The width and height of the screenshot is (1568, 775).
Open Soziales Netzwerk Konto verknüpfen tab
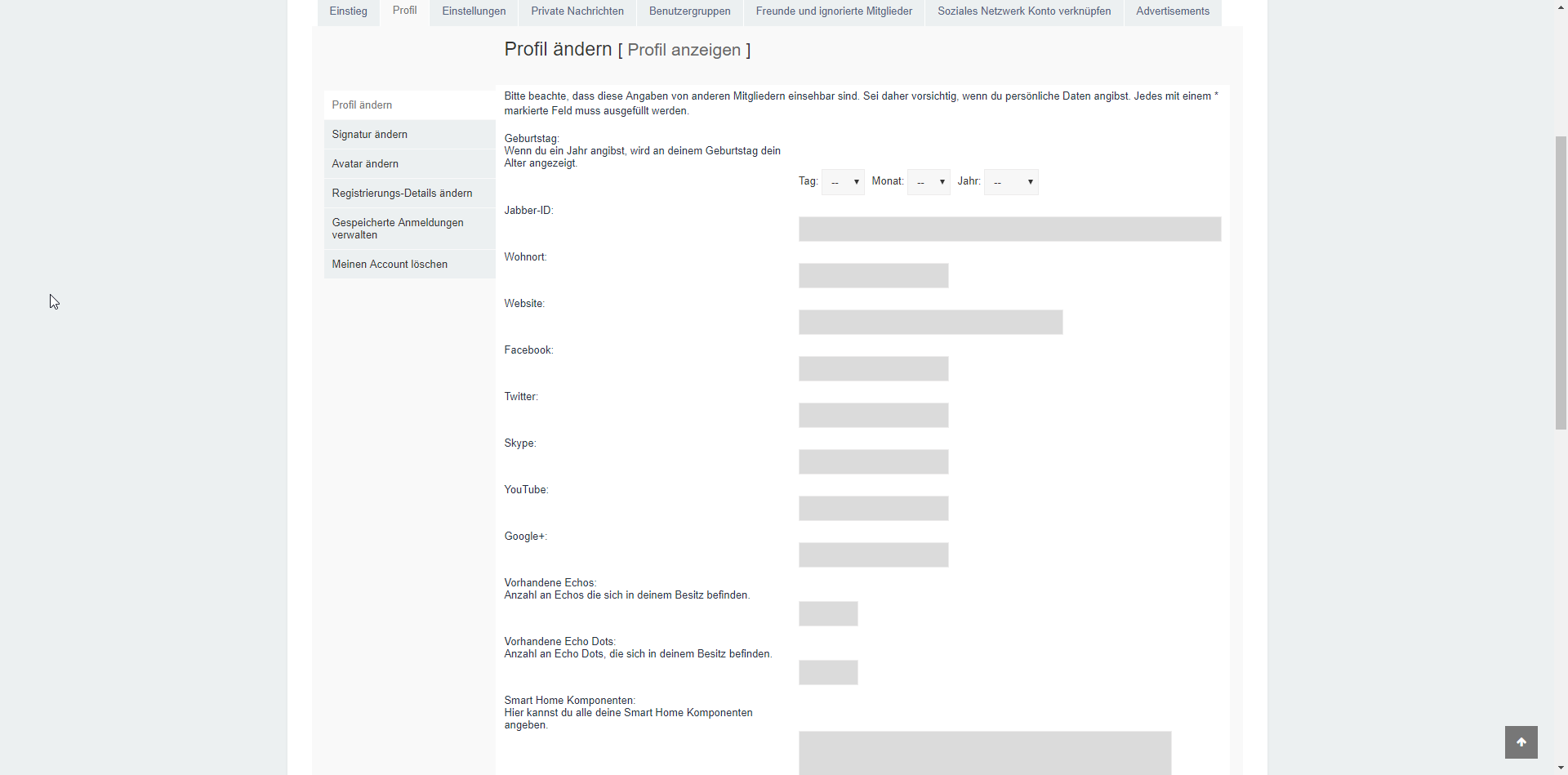coord(1024,11)
